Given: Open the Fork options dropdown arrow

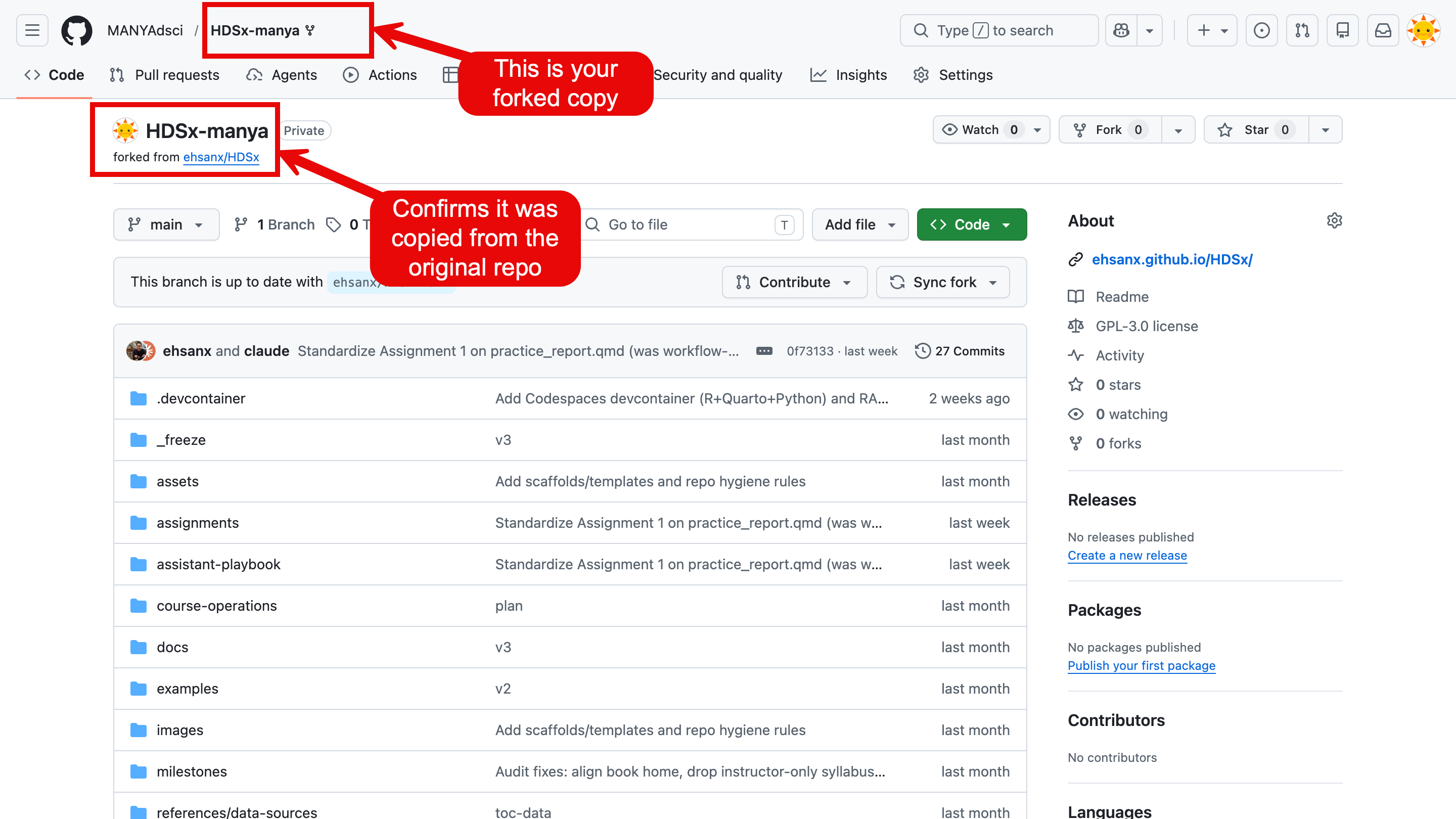Looking at the screenshot, I should 1178,130.
